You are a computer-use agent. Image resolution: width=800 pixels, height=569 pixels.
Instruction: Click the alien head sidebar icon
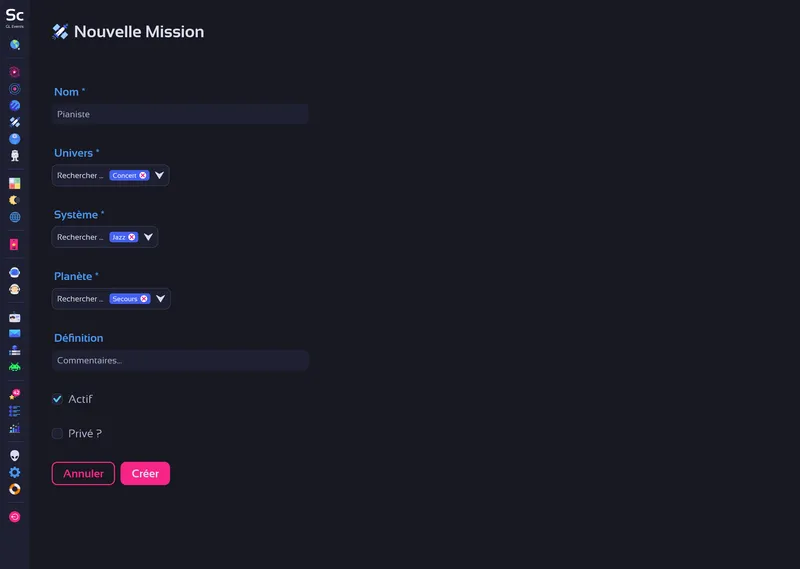coord(15,455)
